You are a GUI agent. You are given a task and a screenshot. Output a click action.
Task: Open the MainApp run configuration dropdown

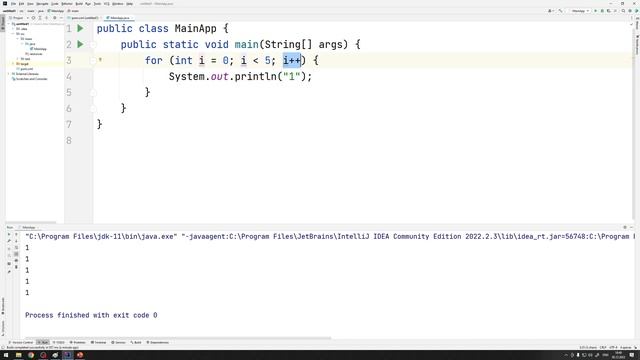click(580, 11)
